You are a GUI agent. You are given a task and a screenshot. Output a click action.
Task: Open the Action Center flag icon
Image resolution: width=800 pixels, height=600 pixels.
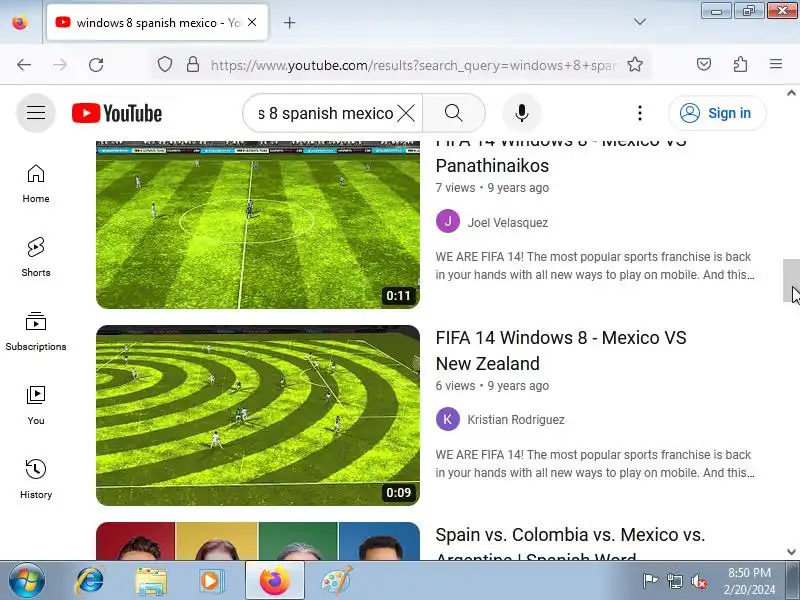coord(650,581)
